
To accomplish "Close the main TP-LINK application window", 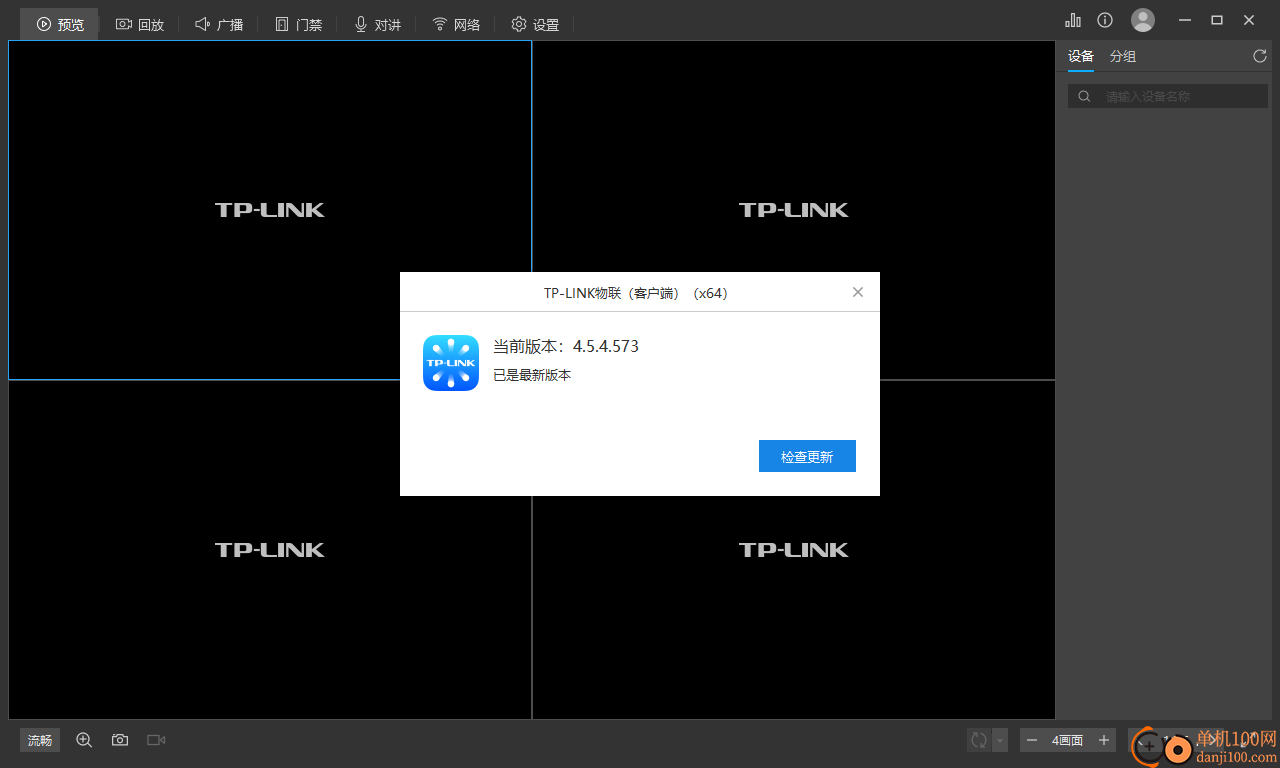I will tap(1249, 20).
